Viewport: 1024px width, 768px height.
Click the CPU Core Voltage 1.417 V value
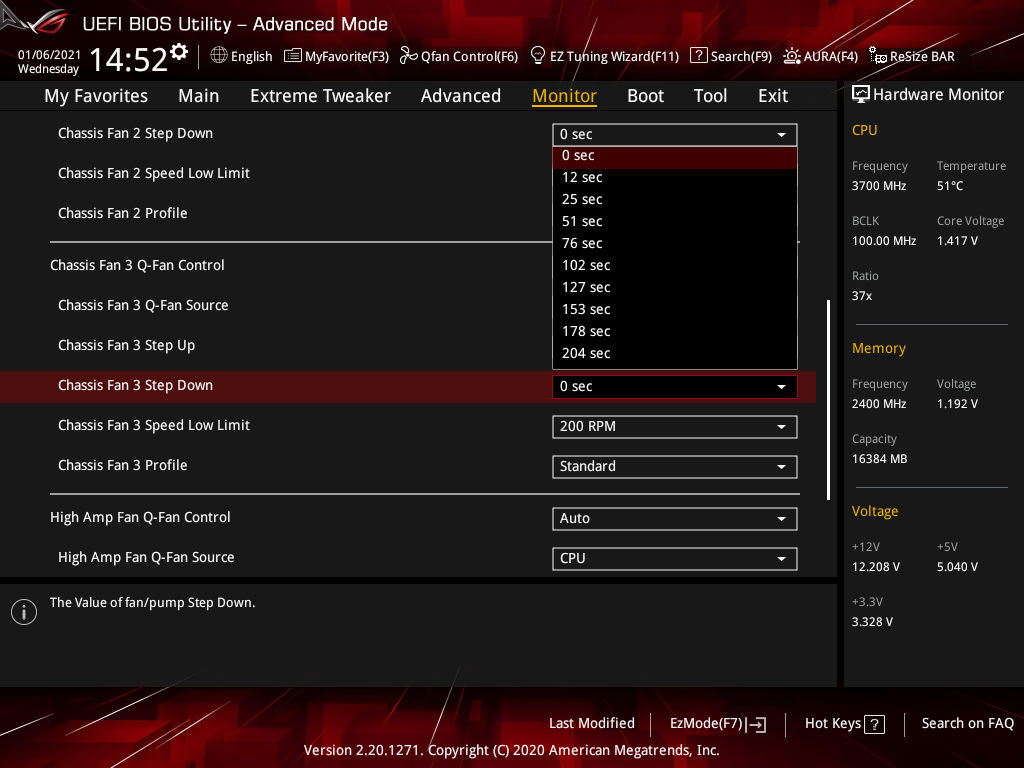pyautogui.click(x=957, y=241)
